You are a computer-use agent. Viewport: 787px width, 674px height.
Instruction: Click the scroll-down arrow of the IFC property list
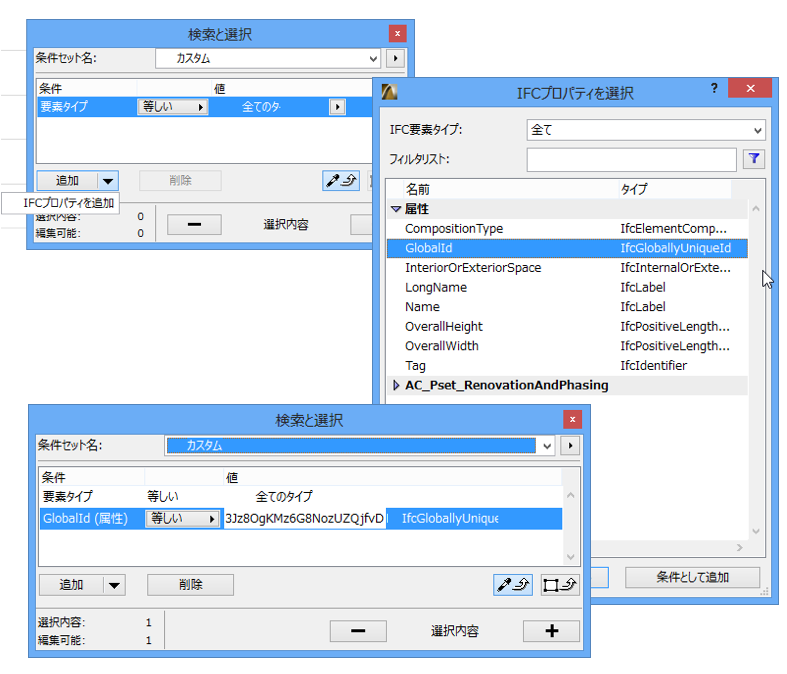click(x=756, y=531)
